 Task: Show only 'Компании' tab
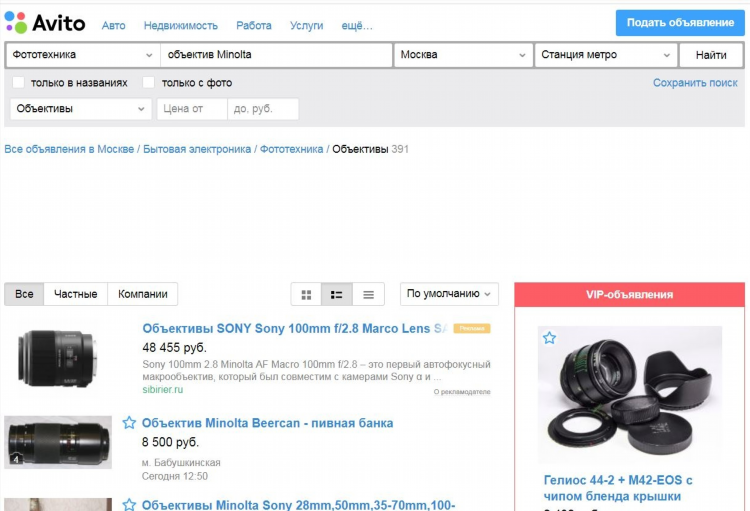[143, 294]
